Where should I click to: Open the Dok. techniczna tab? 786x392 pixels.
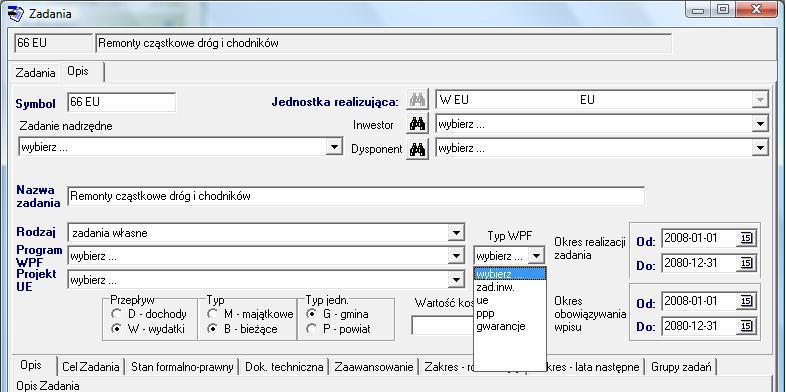pos(284,367)
